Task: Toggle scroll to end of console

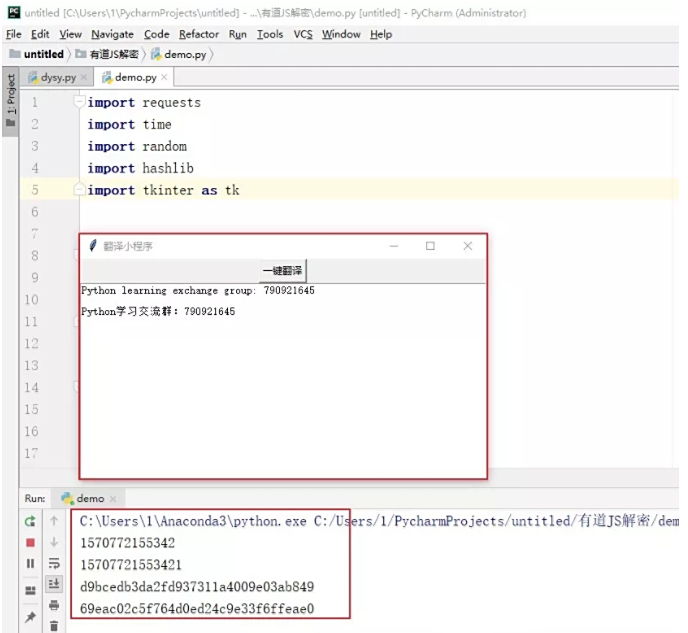Action: pos(54,585)
